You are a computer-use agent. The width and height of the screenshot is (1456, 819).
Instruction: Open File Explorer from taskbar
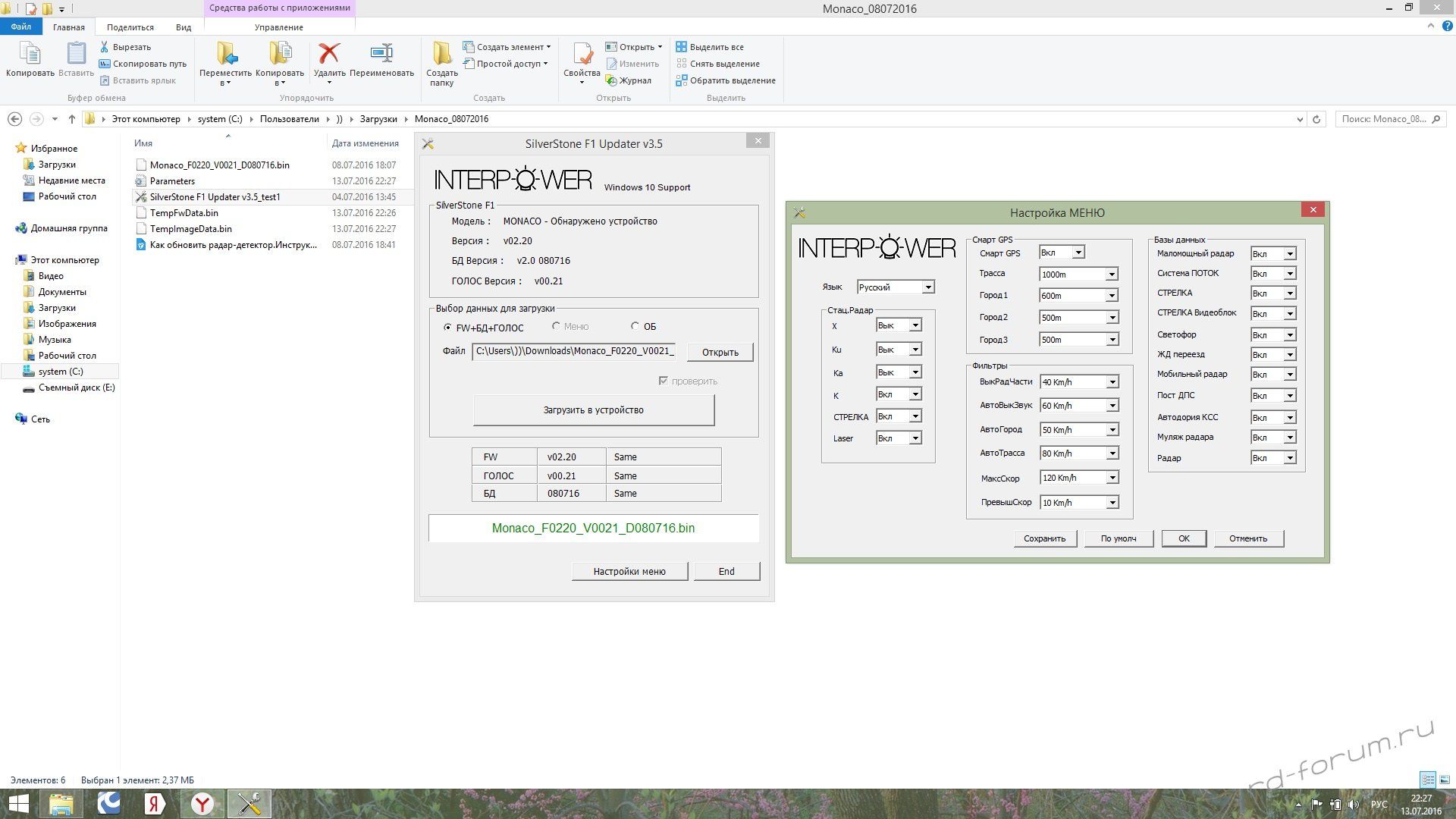(61, 804)
